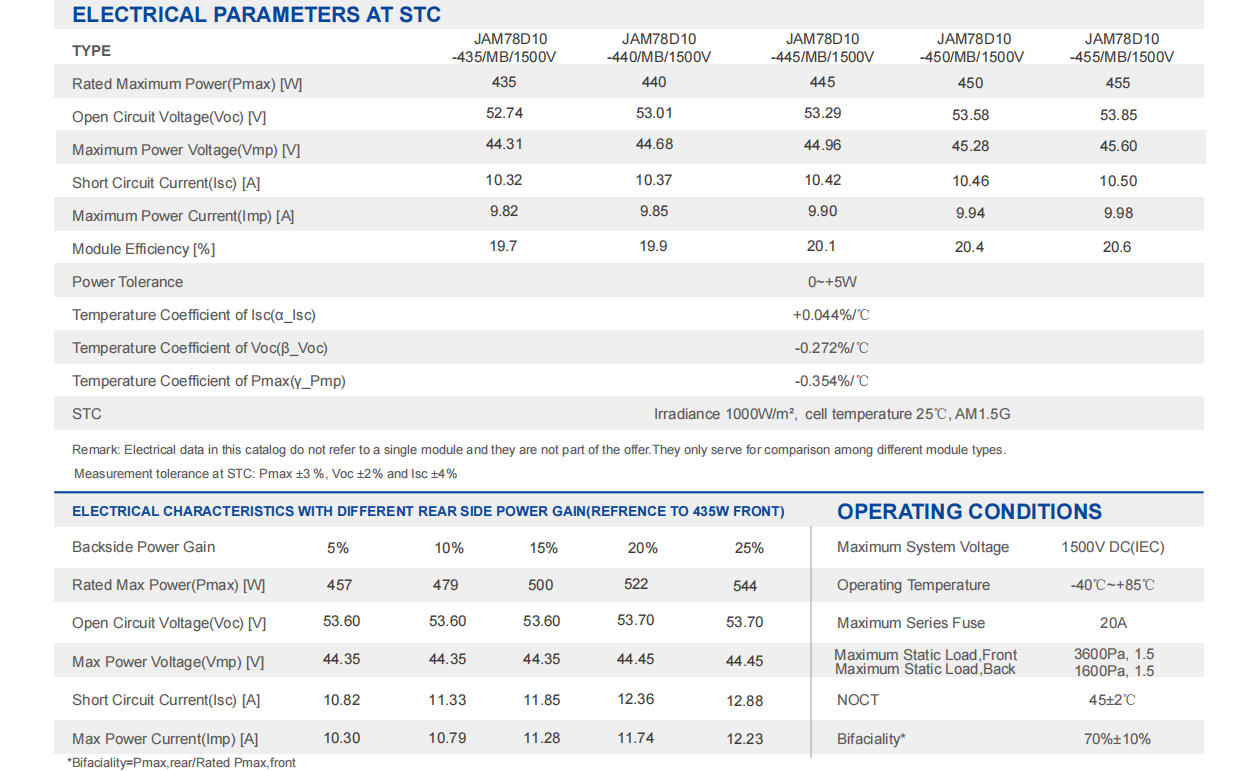The height and width of the screenshot is (771, 1255).
Task: Select the Max Power Current value 12.23
Action: (x=745, y=739)
